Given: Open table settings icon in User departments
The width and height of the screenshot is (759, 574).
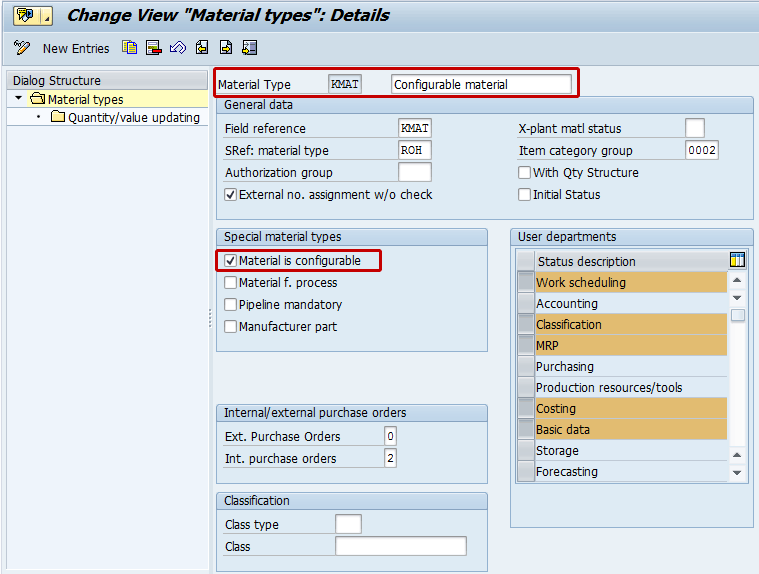Looking at the screenshot, I should tap(738, 261).
